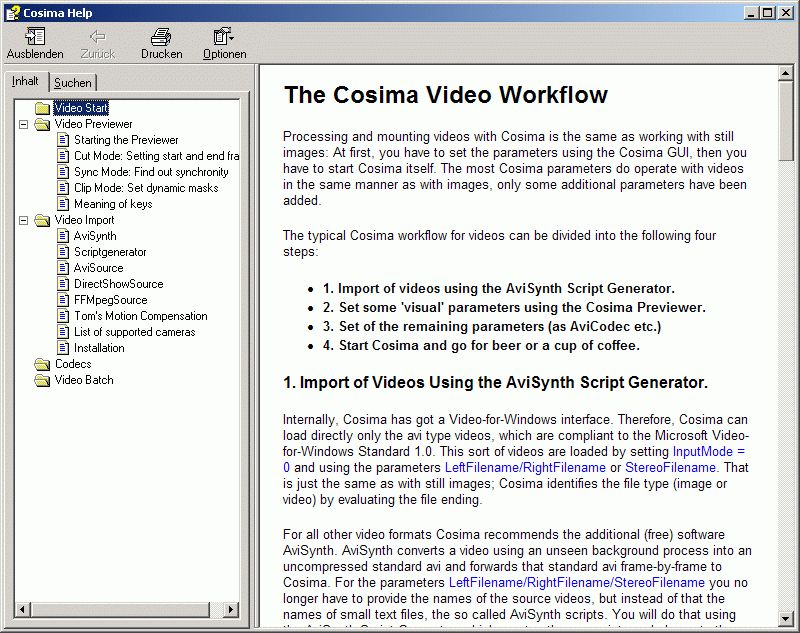The width and height of the screenshot is (800, 633).
Task: Collapse the Video Previewer tree node
Action: [x=23, y=124]
